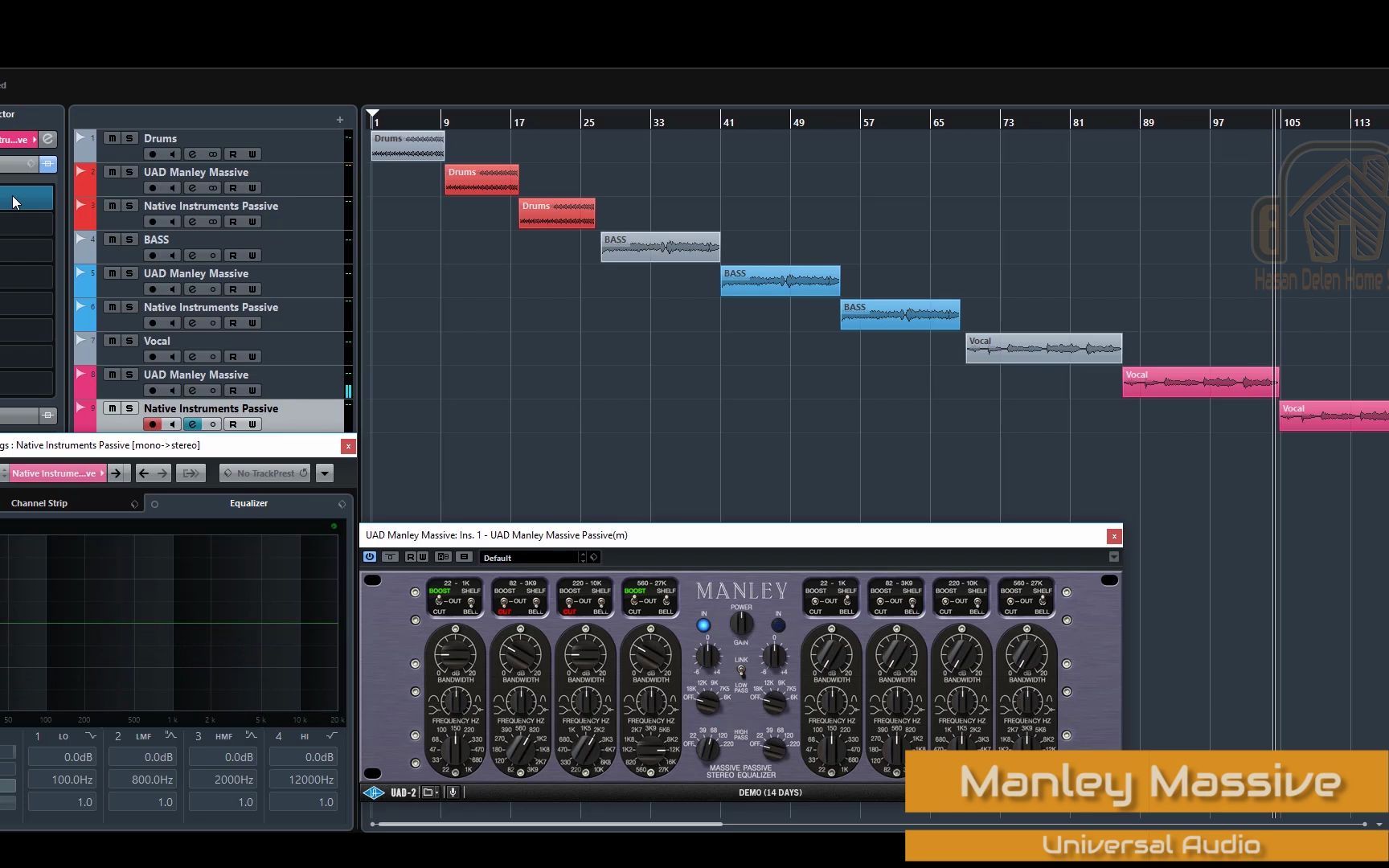The width and height of the screenshot is (1389, 868).
Task: Add a new track with plus icon
Action: click(x=340, y=120)
